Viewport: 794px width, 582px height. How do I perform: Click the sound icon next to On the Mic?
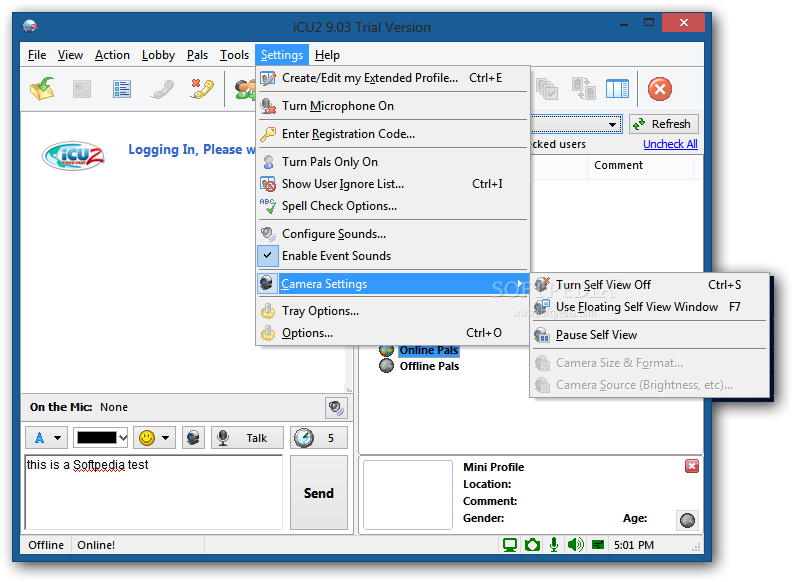tap(336, 408)
